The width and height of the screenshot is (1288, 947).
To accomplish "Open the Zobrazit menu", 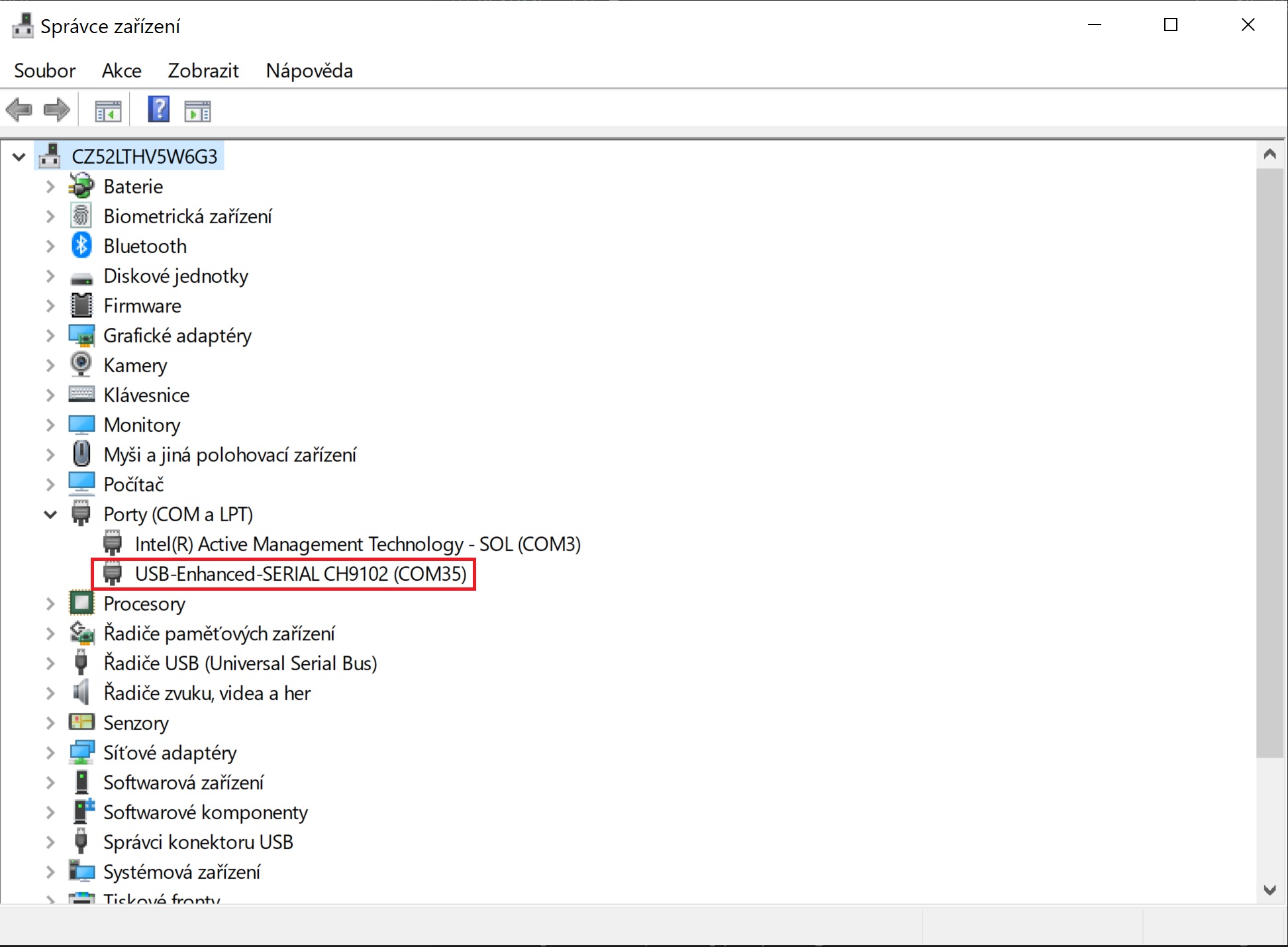I will [x=203, y=71].
